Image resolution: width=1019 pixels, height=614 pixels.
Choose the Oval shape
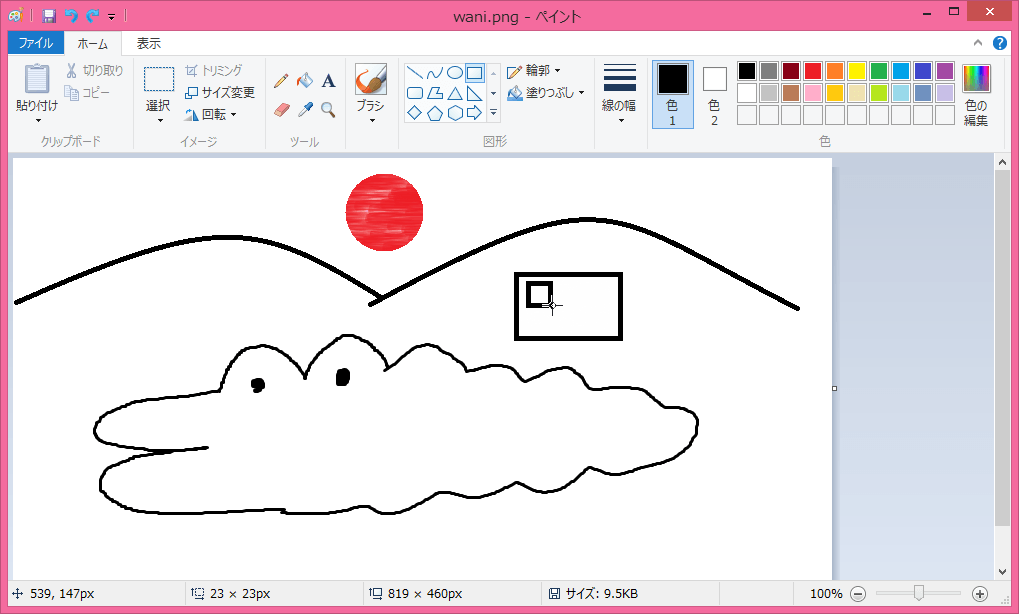tap(455, 72)
